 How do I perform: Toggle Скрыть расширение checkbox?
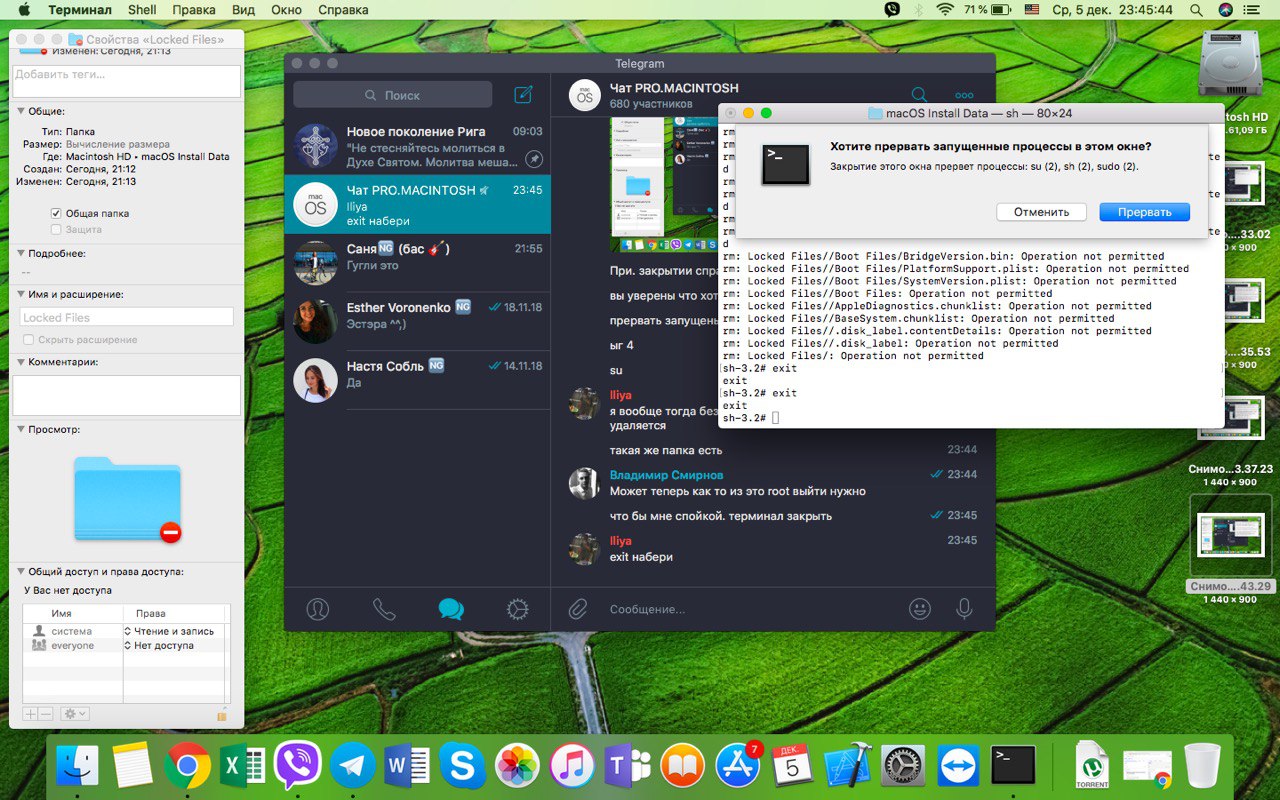click(x=29, y=339)
